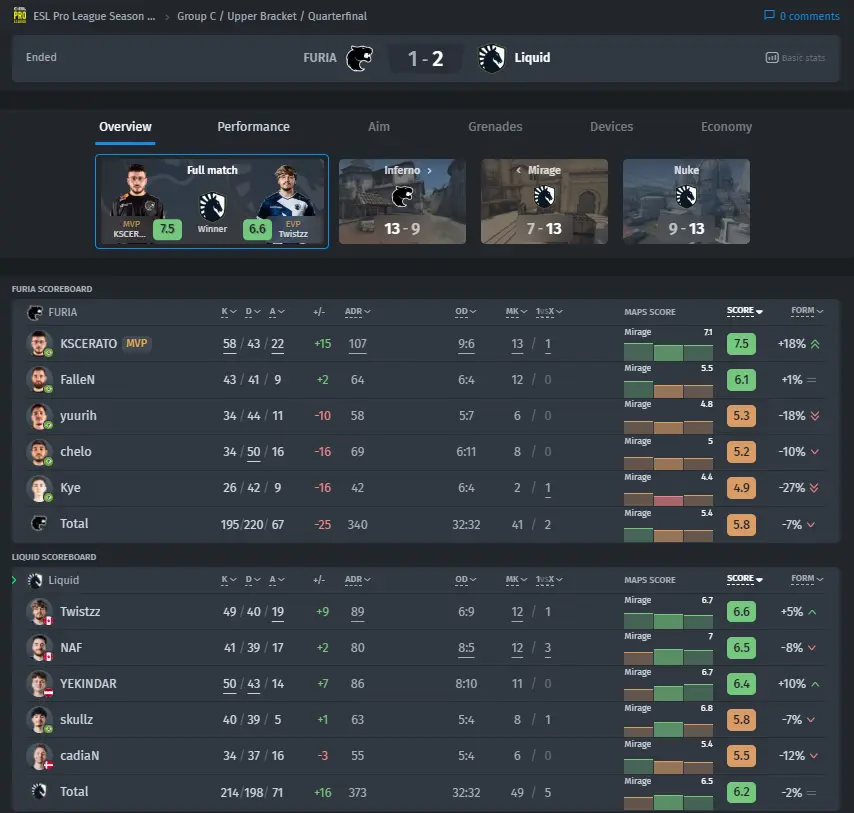The width and height of the screenshot is (854, 813).
Task: Click the ESL Pro League logo icon
Action: [20, 15]
